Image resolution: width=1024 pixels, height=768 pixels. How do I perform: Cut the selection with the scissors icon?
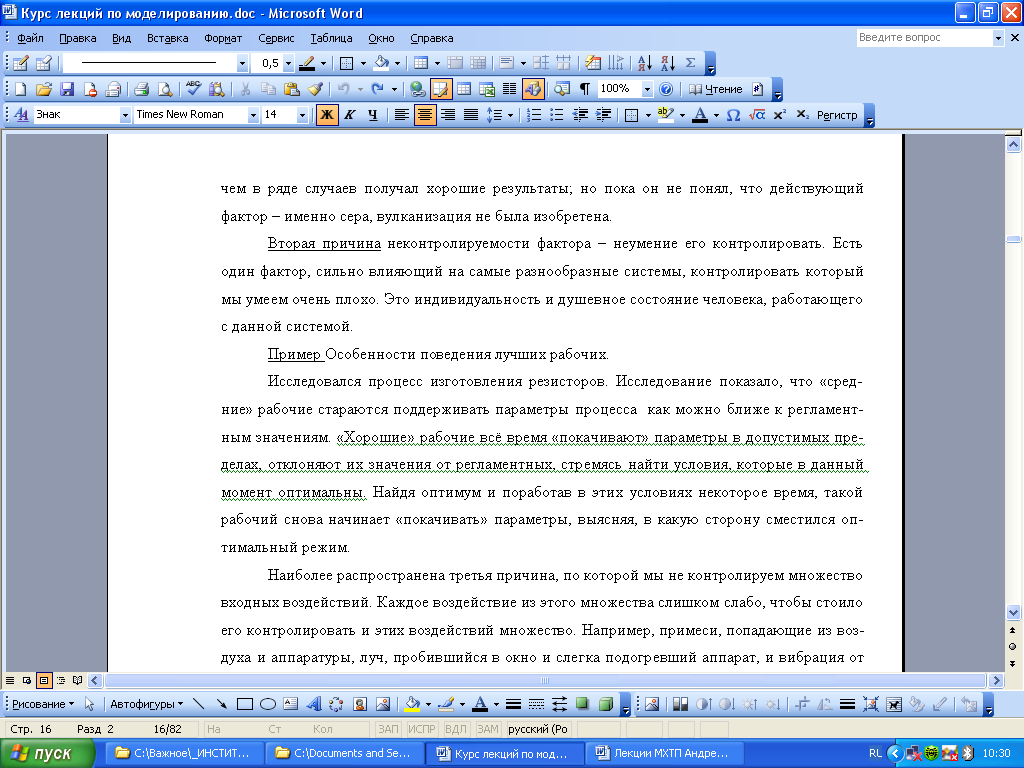tap(246, 89)
